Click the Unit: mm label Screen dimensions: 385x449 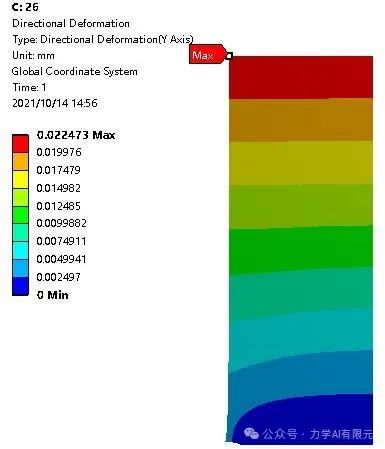pyautogui.click(x=33, y=55)
